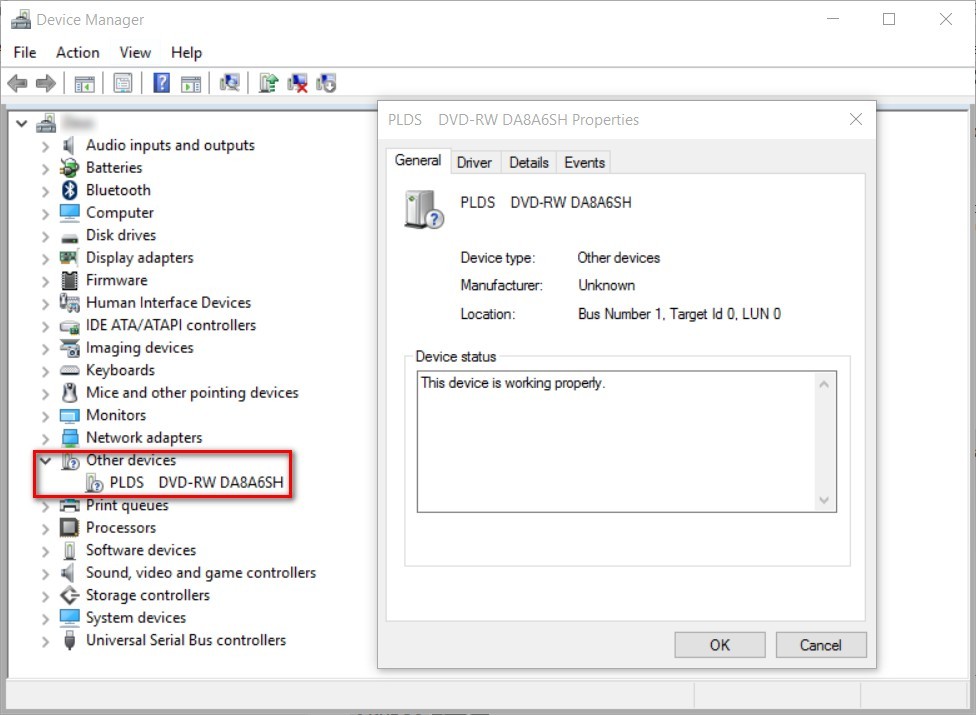
Task: Open the blue Help toolbar icon
Action: tap(161, 83)
